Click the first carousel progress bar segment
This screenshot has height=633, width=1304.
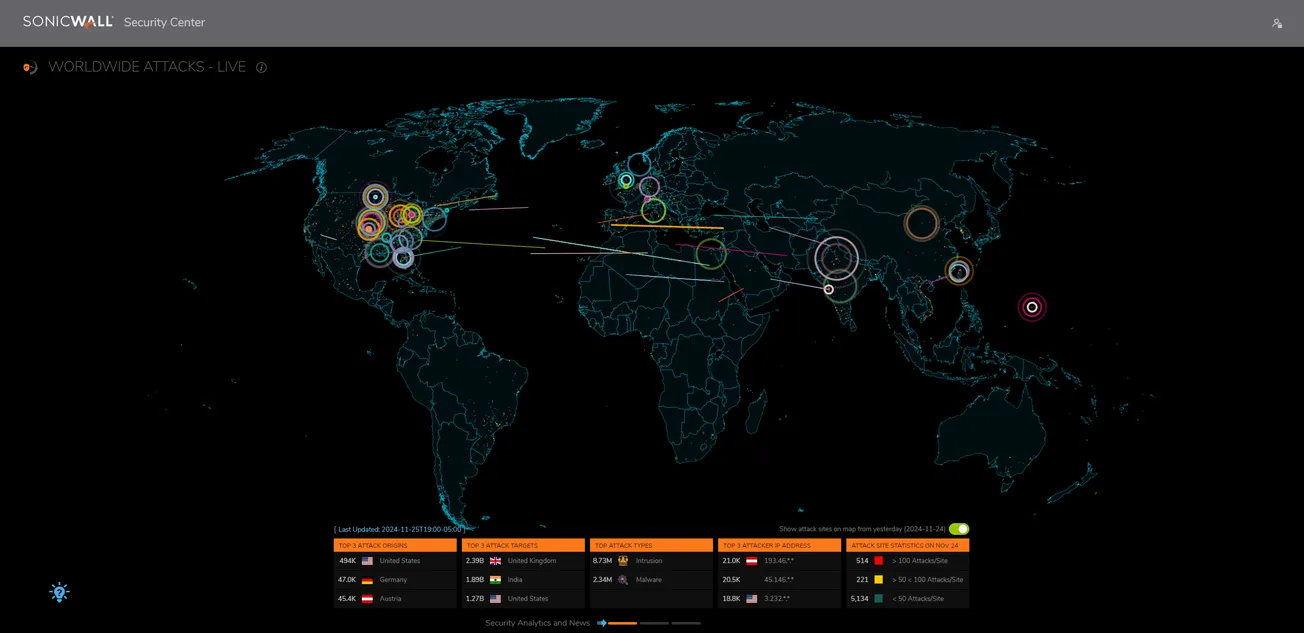[624, 622]
